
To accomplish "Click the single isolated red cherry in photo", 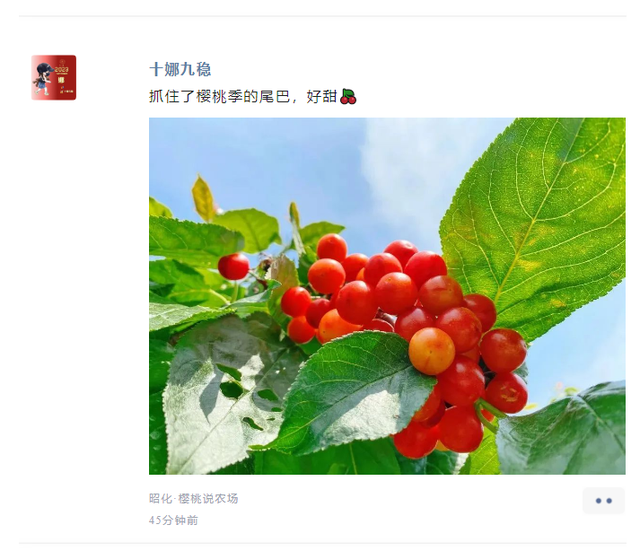I will [233, 267].
